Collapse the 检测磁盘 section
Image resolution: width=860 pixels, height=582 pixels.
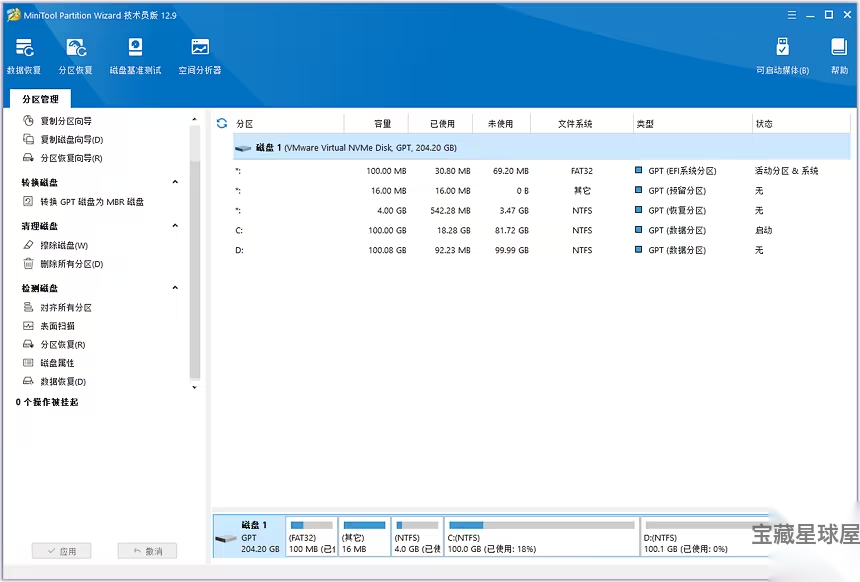coord(175,287)
